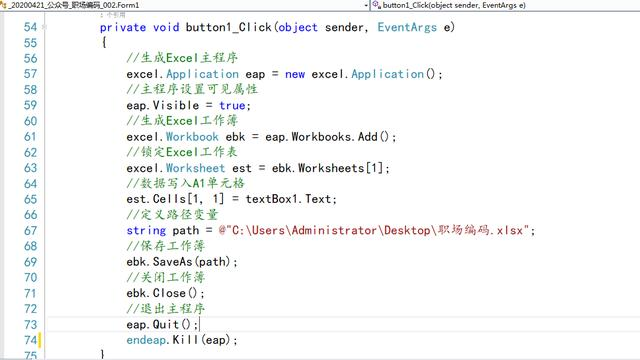640x360 pixels.
Task: Click the 'private' keyword on line 54
Action: [123, 27]
